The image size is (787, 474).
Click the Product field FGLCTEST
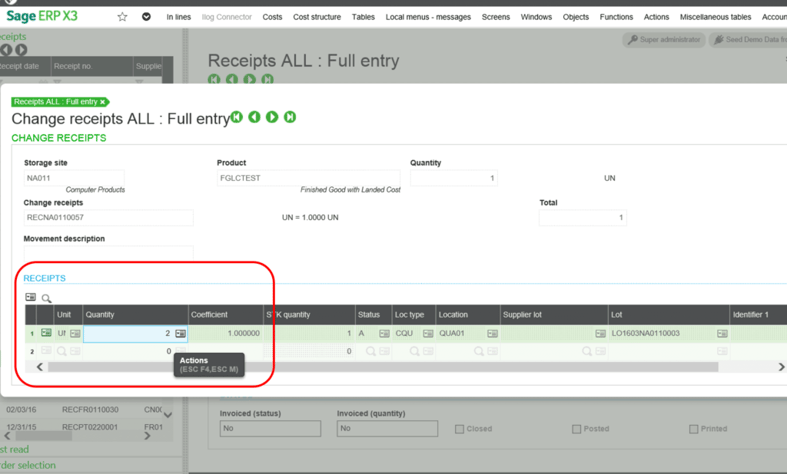[x=309, y=178]
